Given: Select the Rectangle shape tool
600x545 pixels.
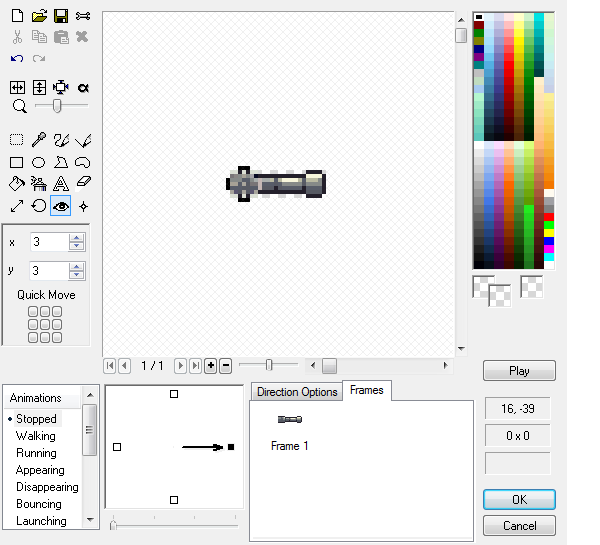Looking at the screenshot, I should tap(16, 163).
